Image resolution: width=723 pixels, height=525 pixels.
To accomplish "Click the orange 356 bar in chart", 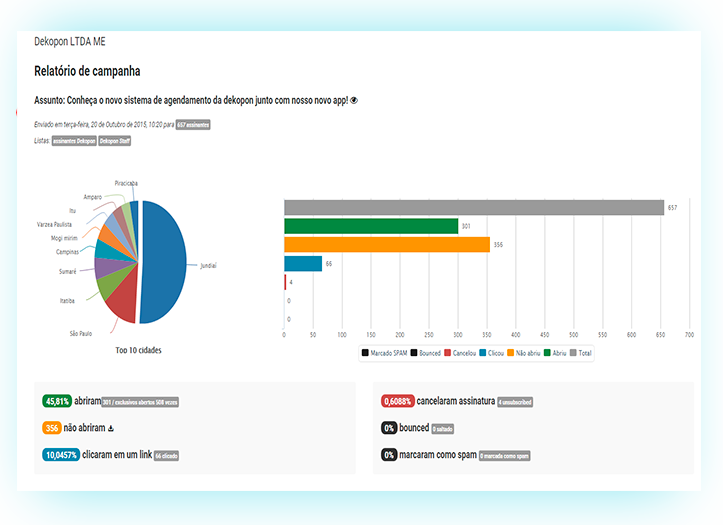I will pos(386,245).
